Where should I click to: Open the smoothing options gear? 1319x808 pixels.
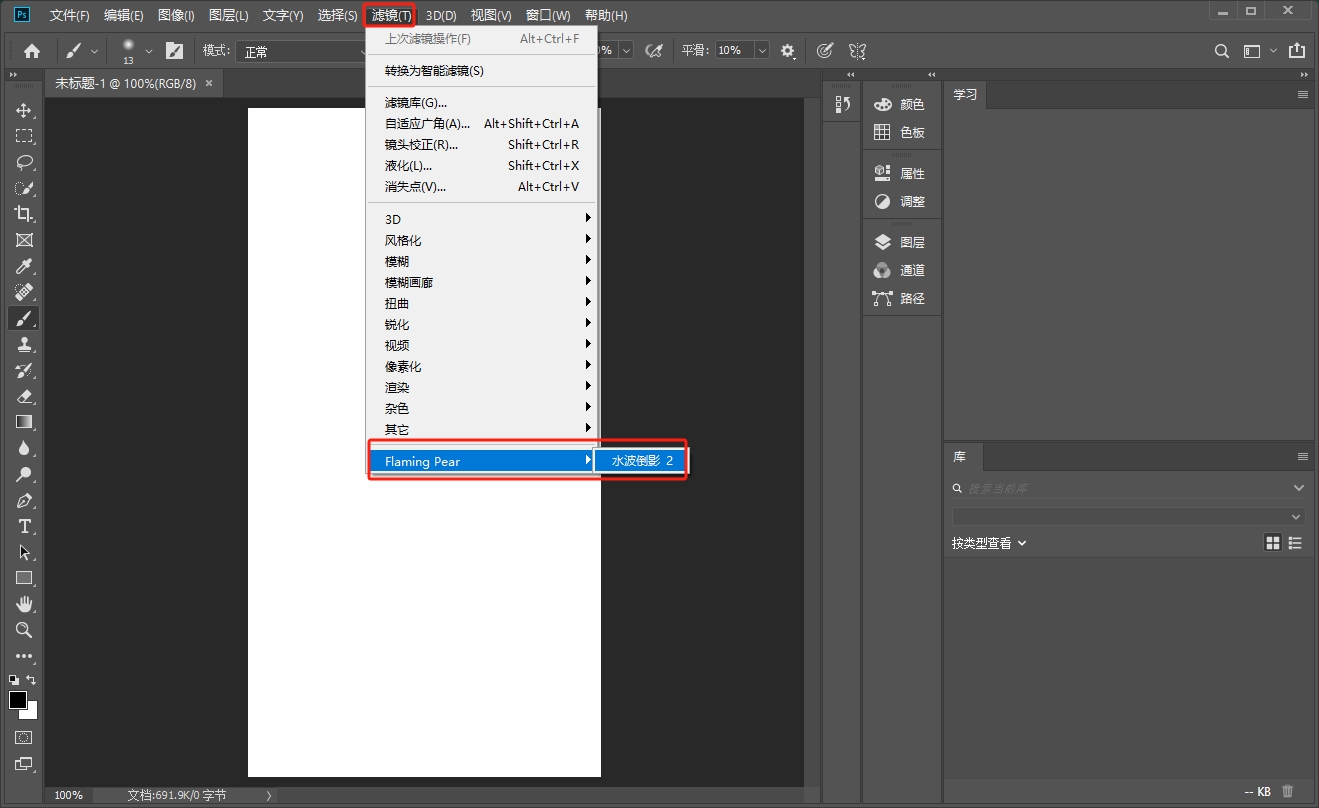pyautogui.click(x=788, y=50)
